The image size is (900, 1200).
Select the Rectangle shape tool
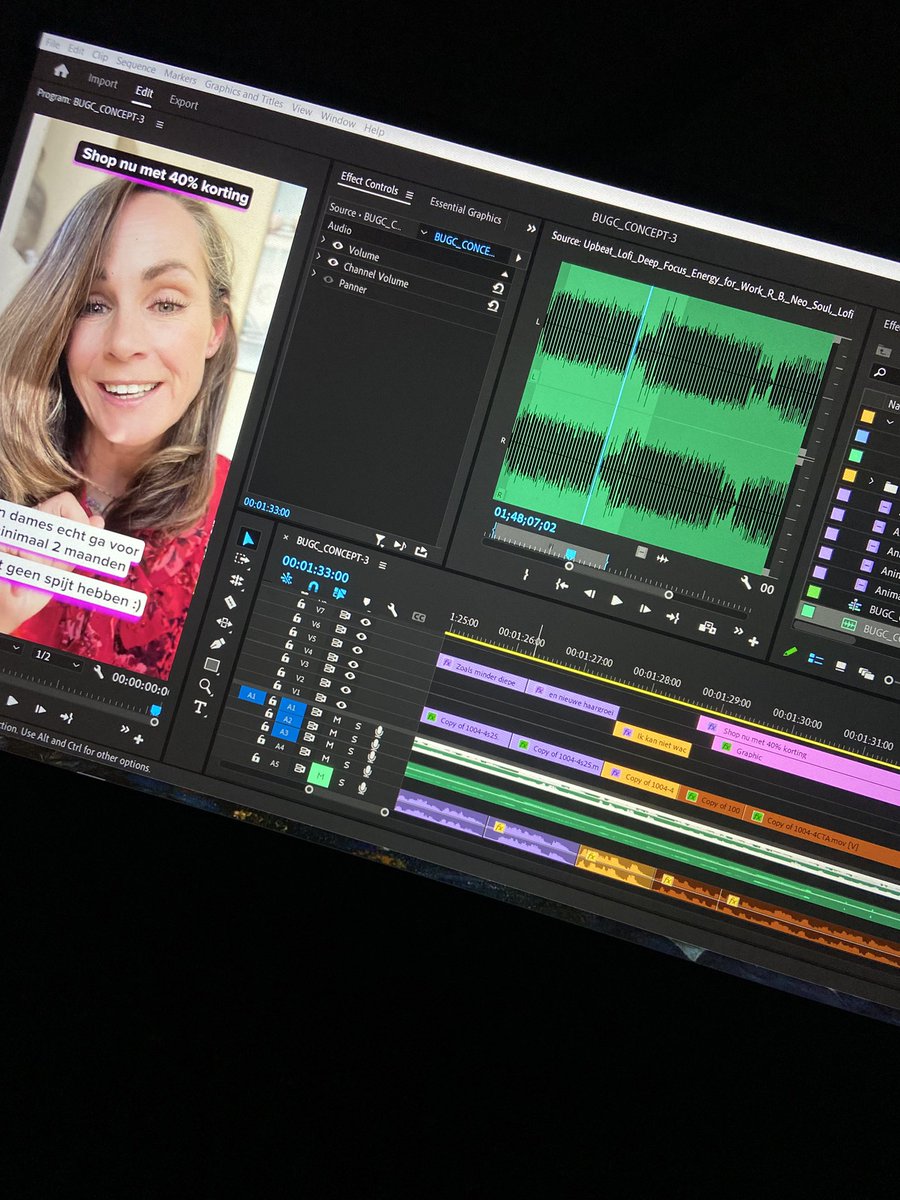click(212, 664)
